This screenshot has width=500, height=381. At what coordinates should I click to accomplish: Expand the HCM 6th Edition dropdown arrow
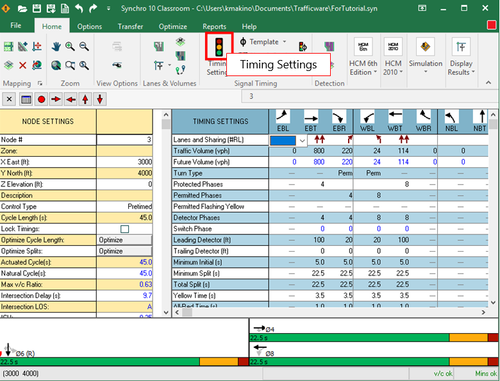coord(375,72)
